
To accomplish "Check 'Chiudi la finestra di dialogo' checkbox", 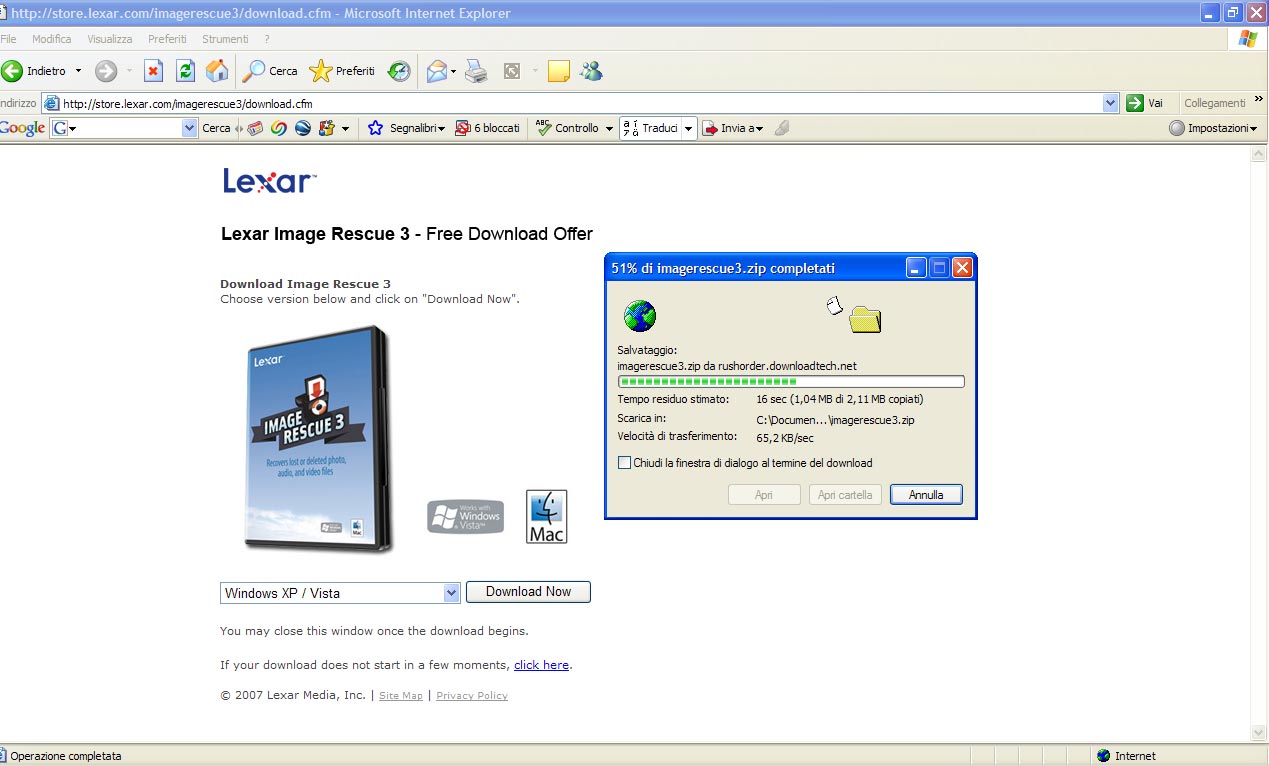I will click(625, 463).
